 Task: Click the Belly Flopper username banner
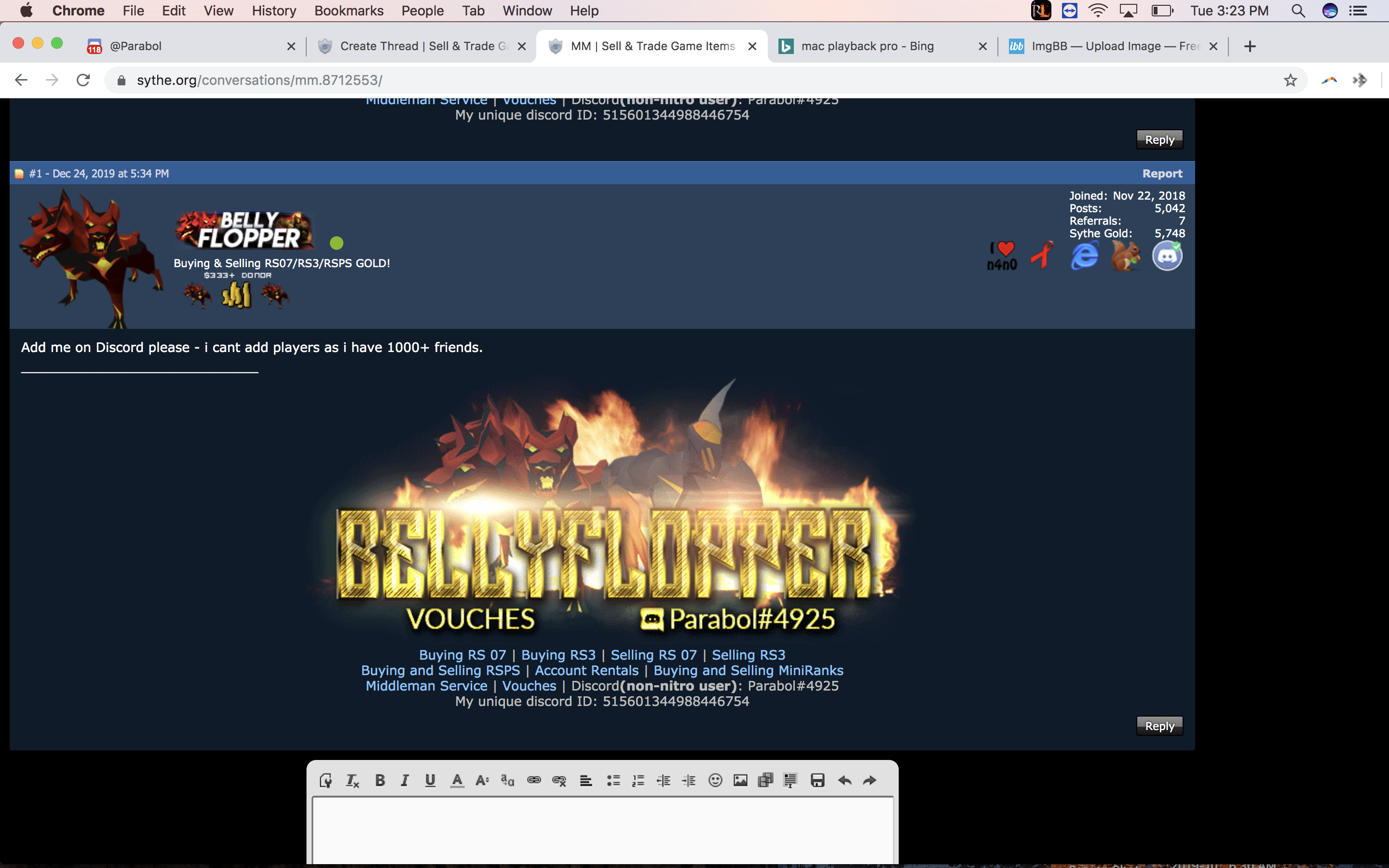tap(245, 230)
